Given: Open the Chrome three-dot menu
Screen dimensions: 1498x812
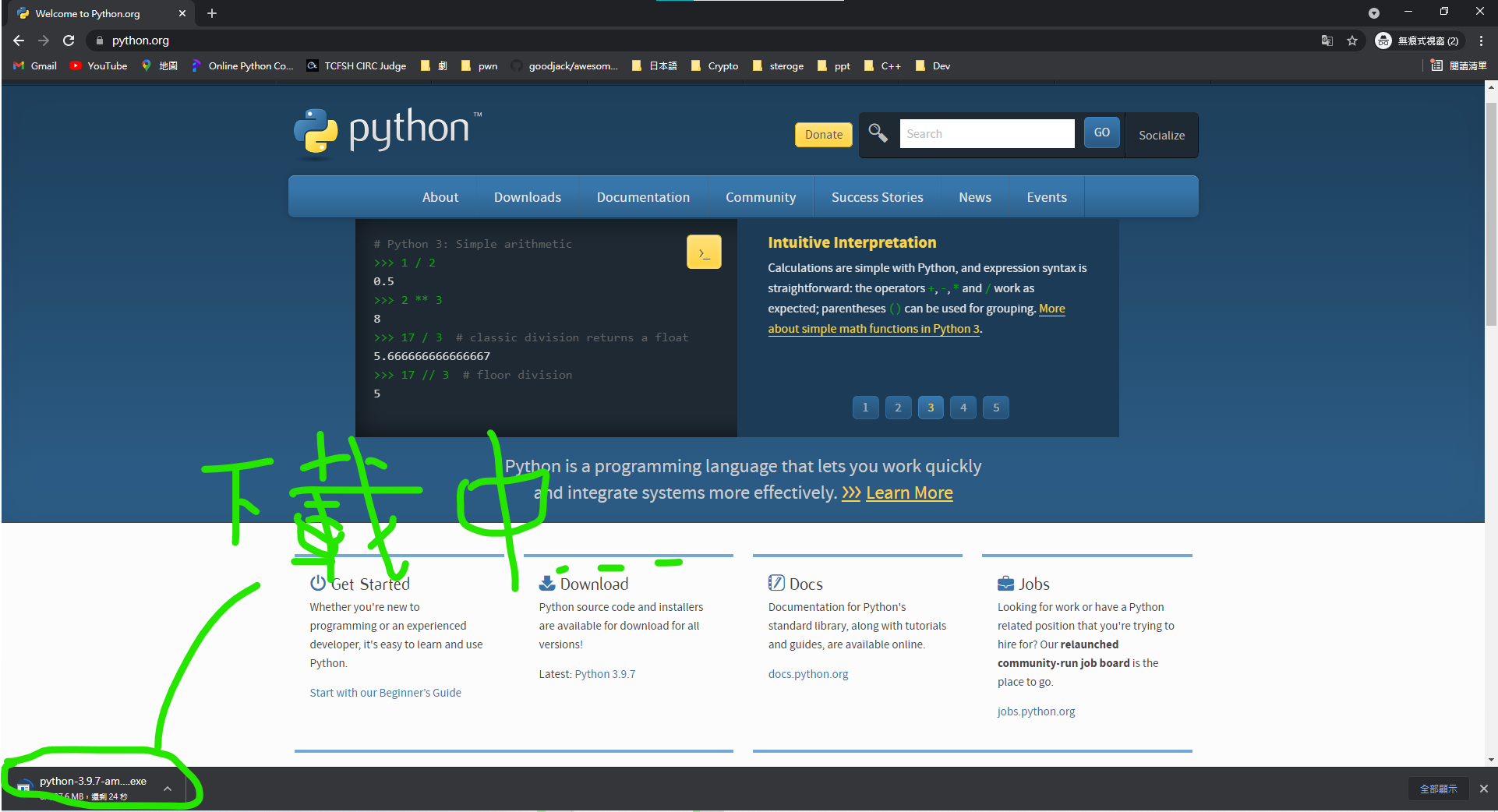Looking at the screenshot, I should (x=1482, y=41).
